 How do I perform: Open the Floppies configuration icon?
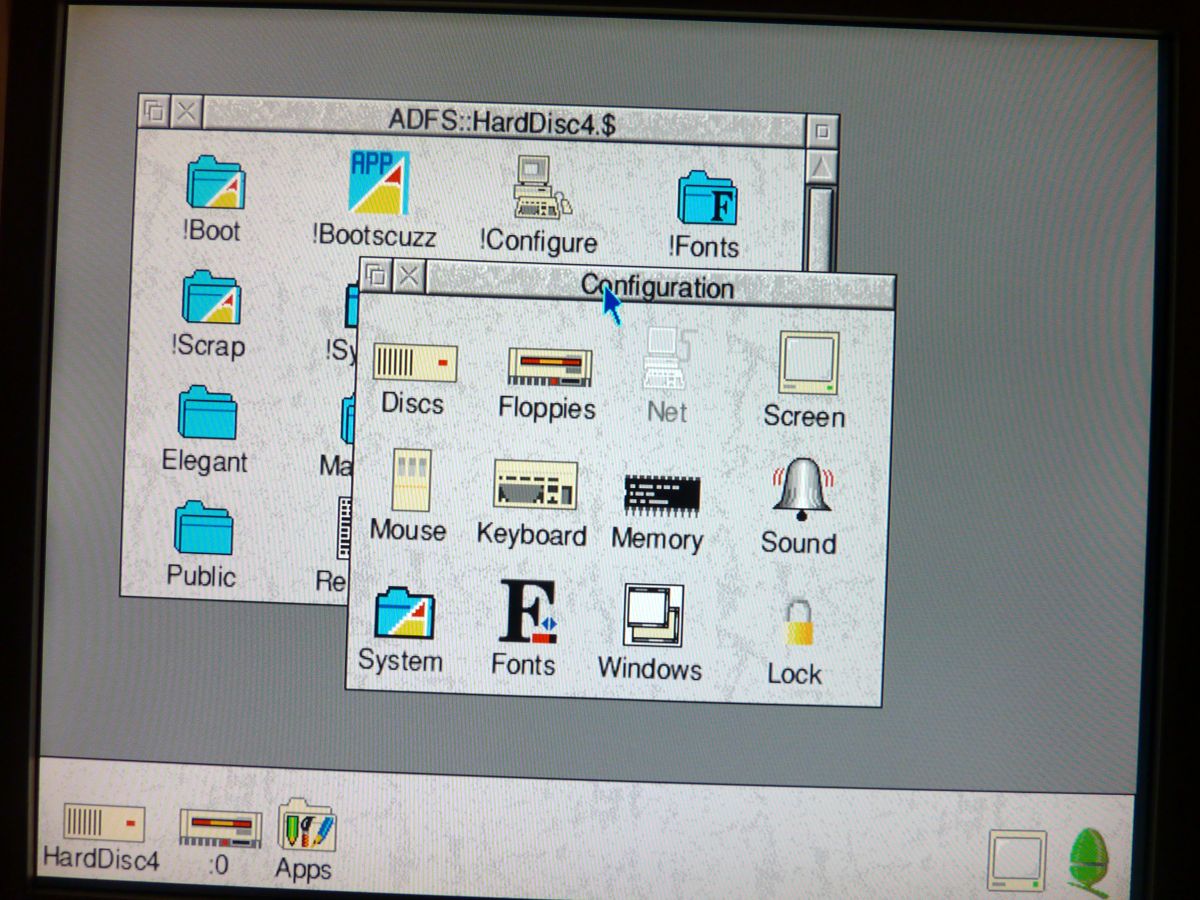tap(549, 368)
